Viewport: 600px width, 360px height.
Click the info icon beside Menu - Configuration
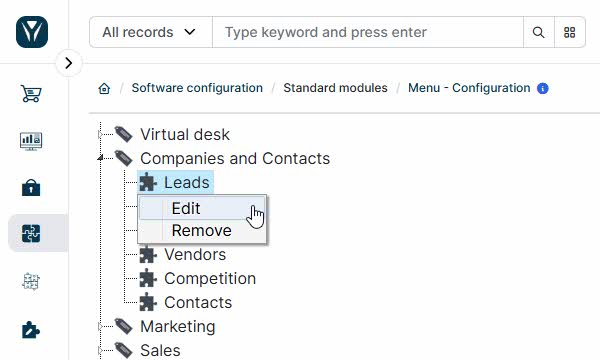click(543, 88)
